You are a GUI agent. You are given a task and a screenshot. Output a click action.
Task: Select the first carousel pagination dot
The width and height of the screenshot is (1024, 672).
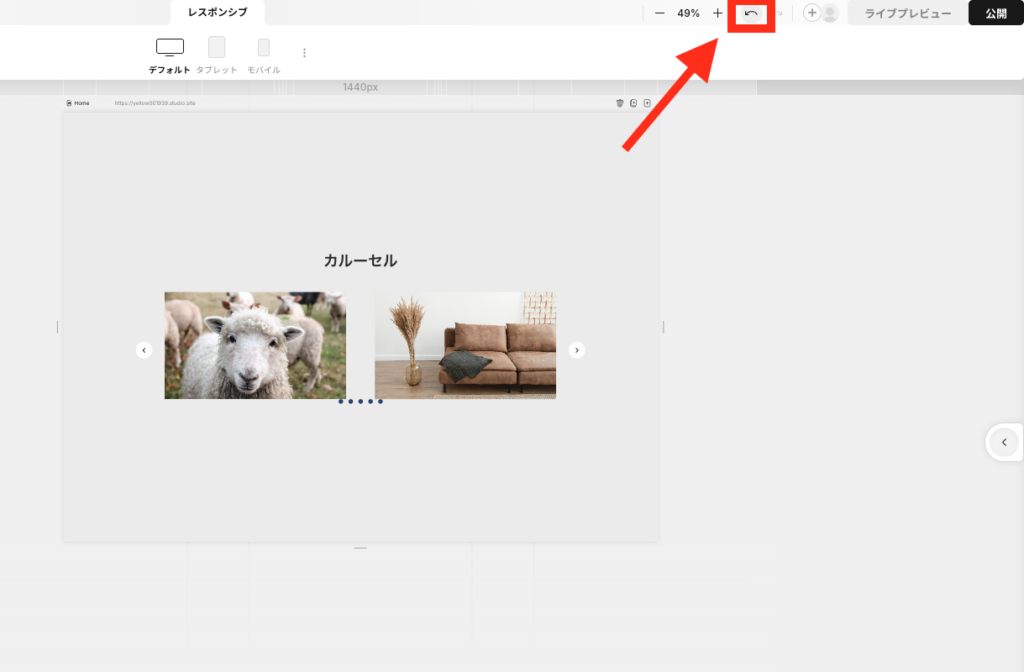pyautogui.click(x=341, y=402)
